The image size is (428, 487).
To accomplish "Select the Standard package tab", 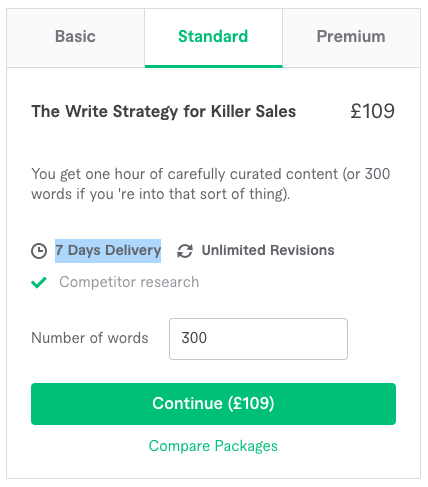I will point(213,38).
